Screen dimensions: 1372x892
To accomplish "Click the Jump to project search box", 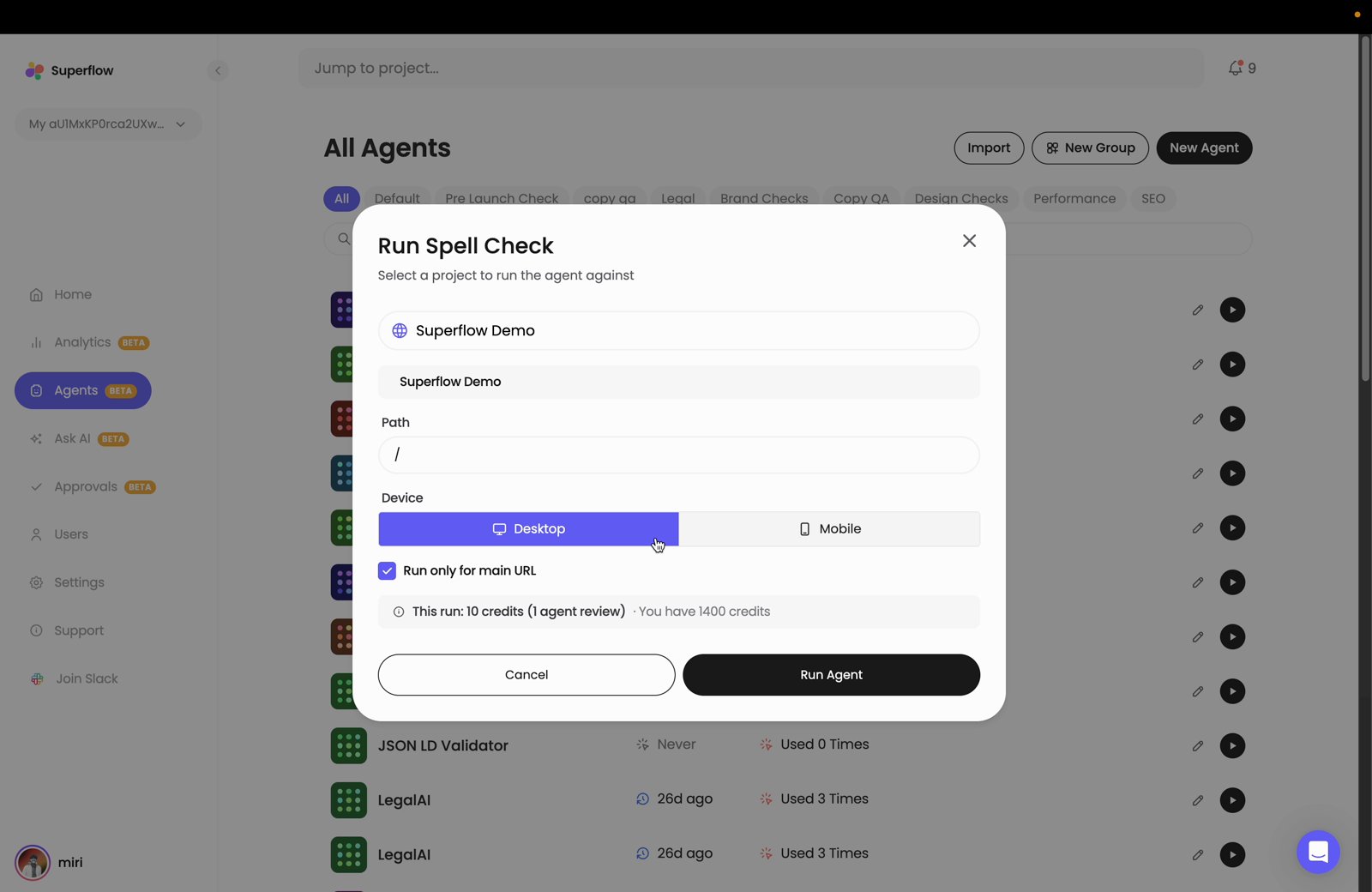I will coord(751,68).
